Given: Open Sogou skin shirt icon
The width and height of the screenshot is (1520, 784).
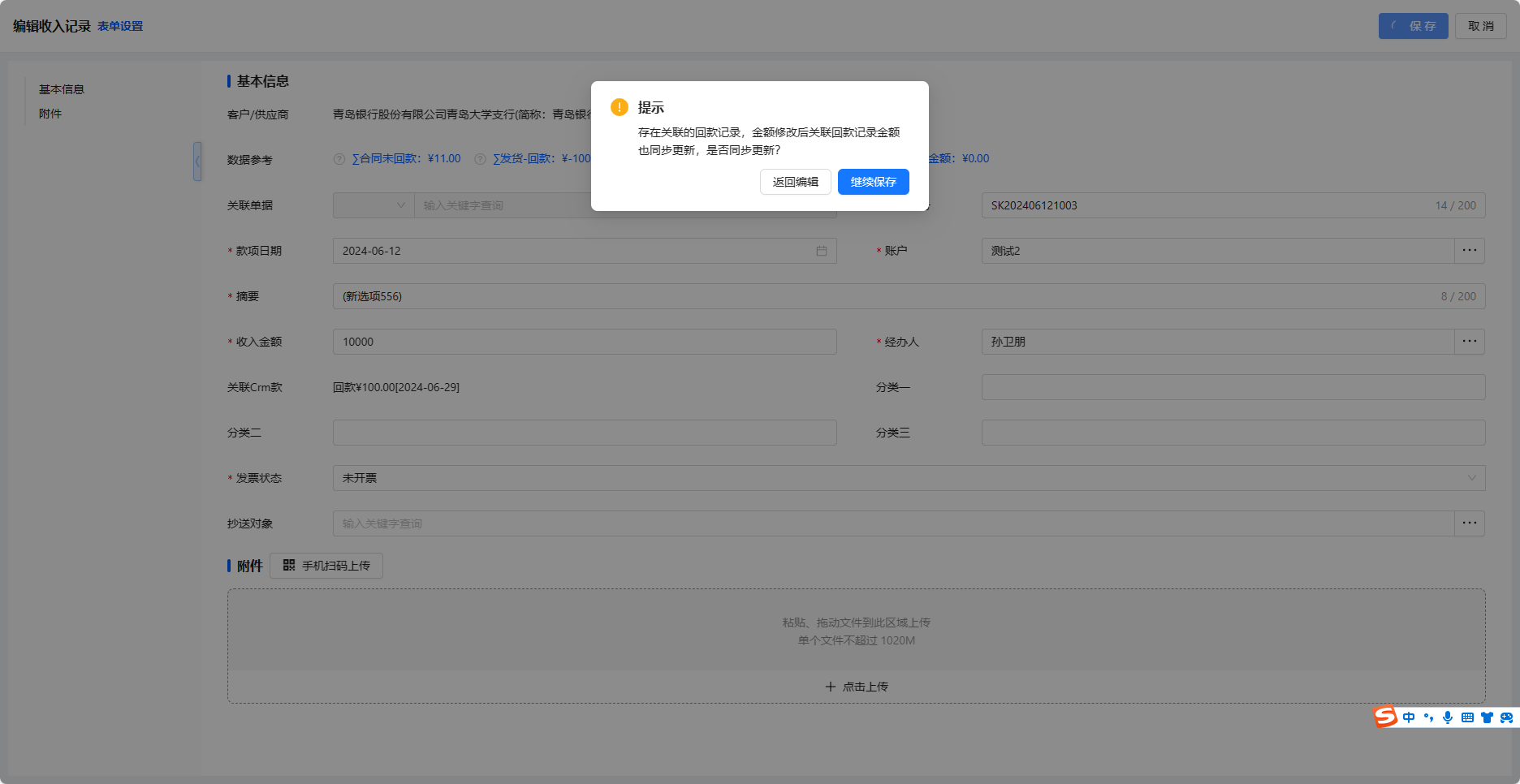Looking at the screenshot, I should 1487,717.
